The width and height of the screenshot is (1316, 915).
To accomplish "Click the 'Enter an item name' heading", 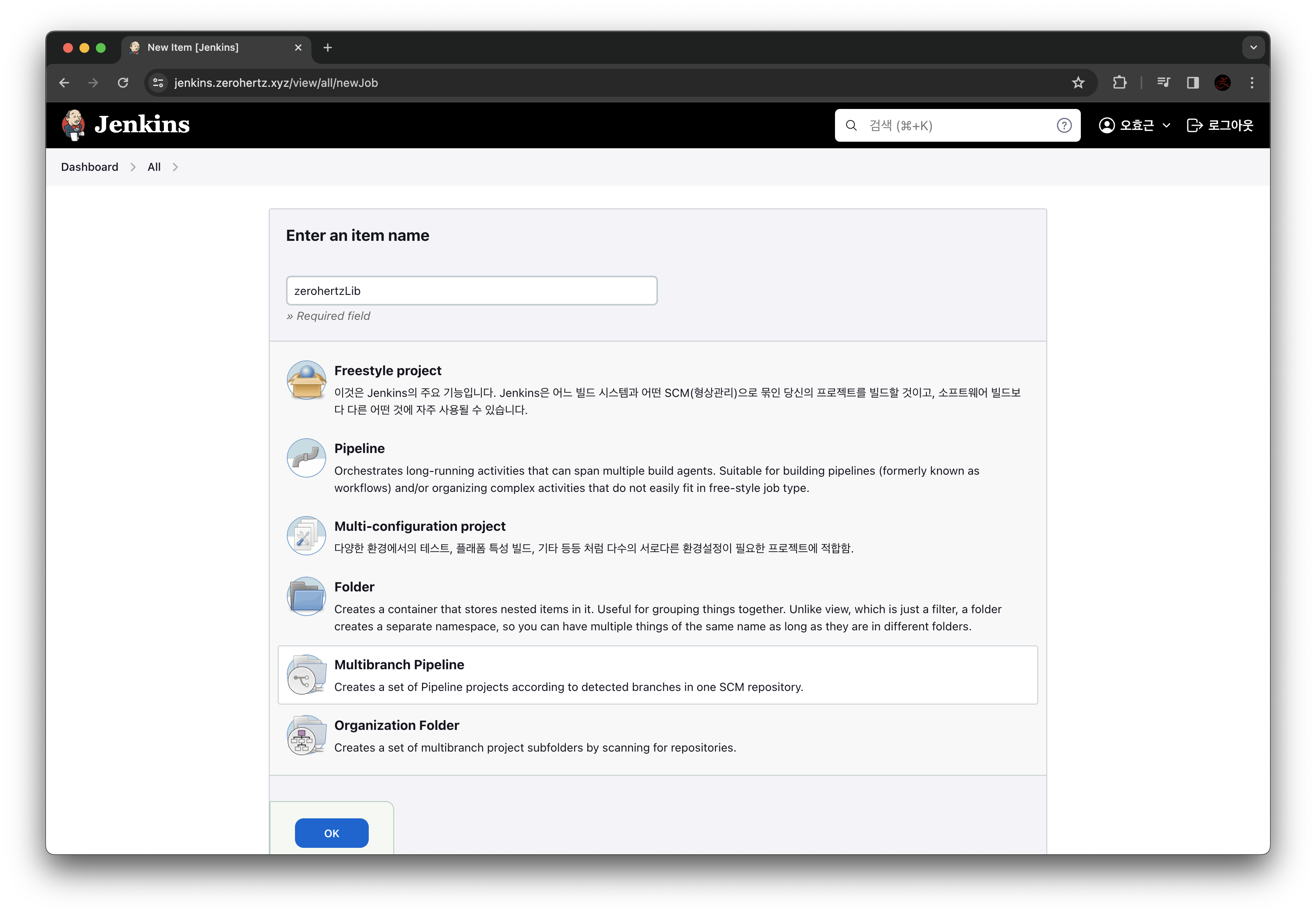I will coord(358,236).
